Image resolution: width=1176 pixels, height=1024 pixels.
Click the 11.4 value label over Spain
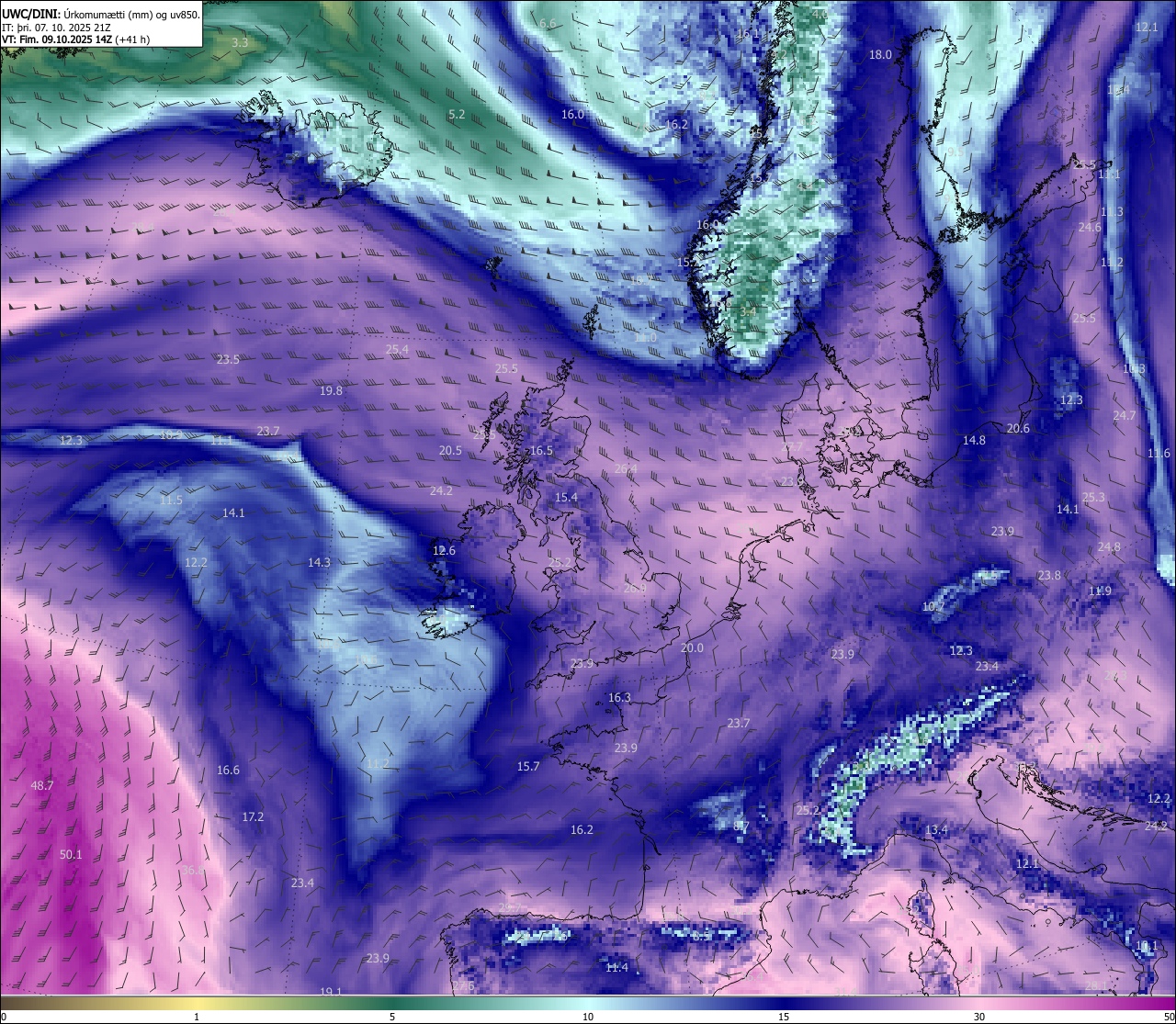click(x=616, y=967)
